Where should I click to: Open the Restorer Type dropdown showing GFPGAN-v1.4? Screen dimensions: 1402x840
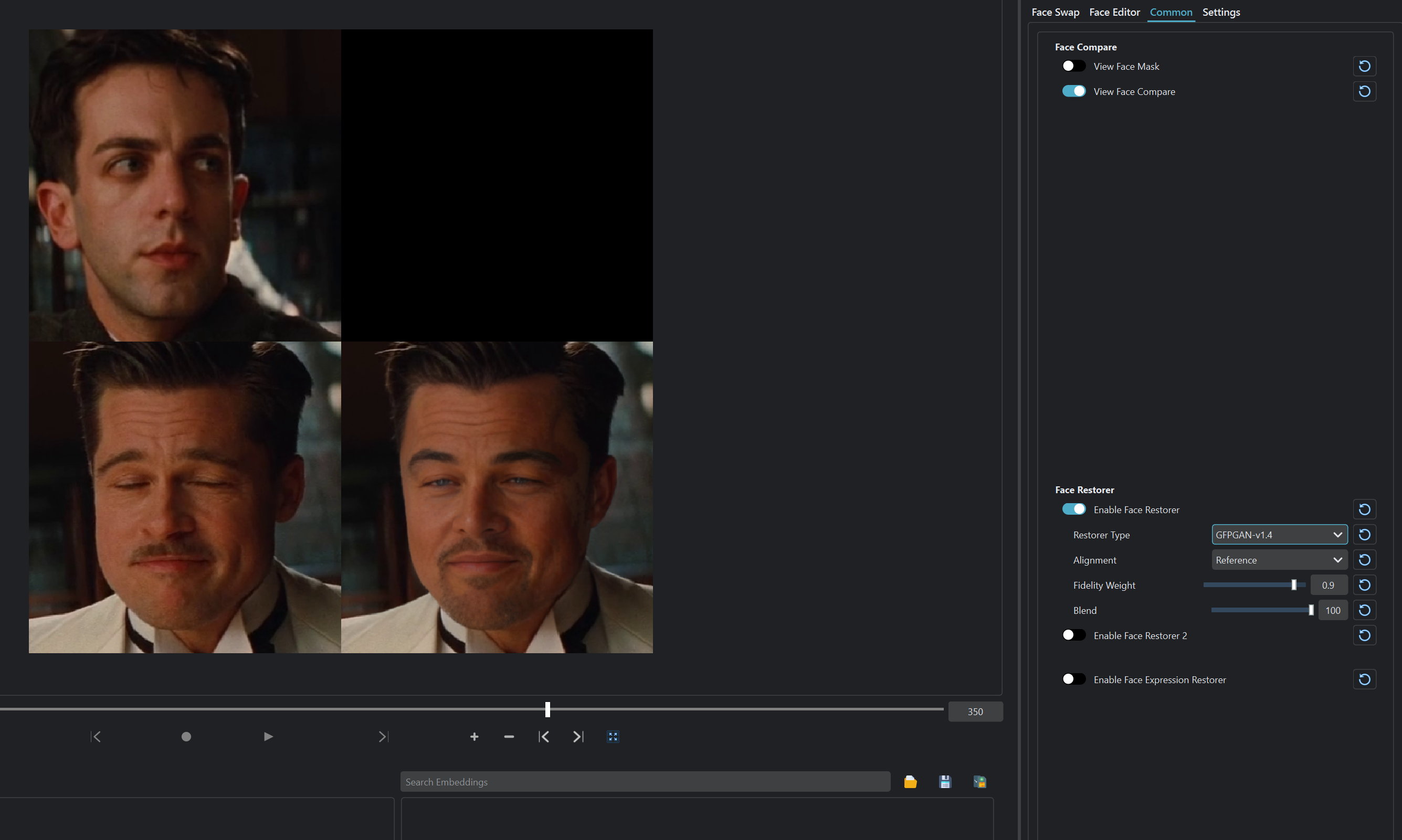(x=1279, y=534)
